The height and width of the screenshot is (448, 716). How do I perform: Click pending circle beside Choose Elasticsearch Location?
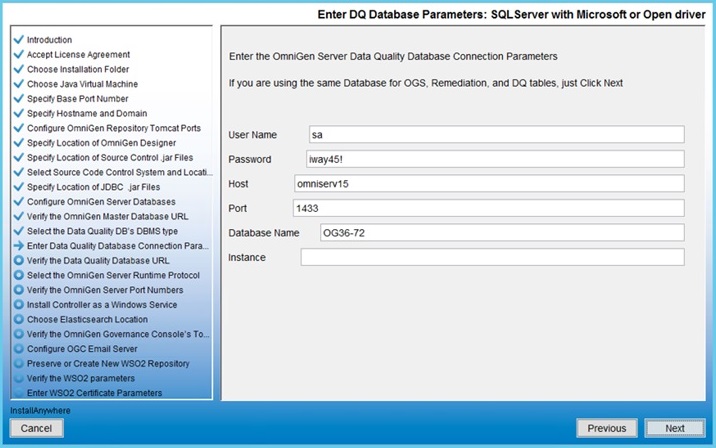tap(19, 319)
